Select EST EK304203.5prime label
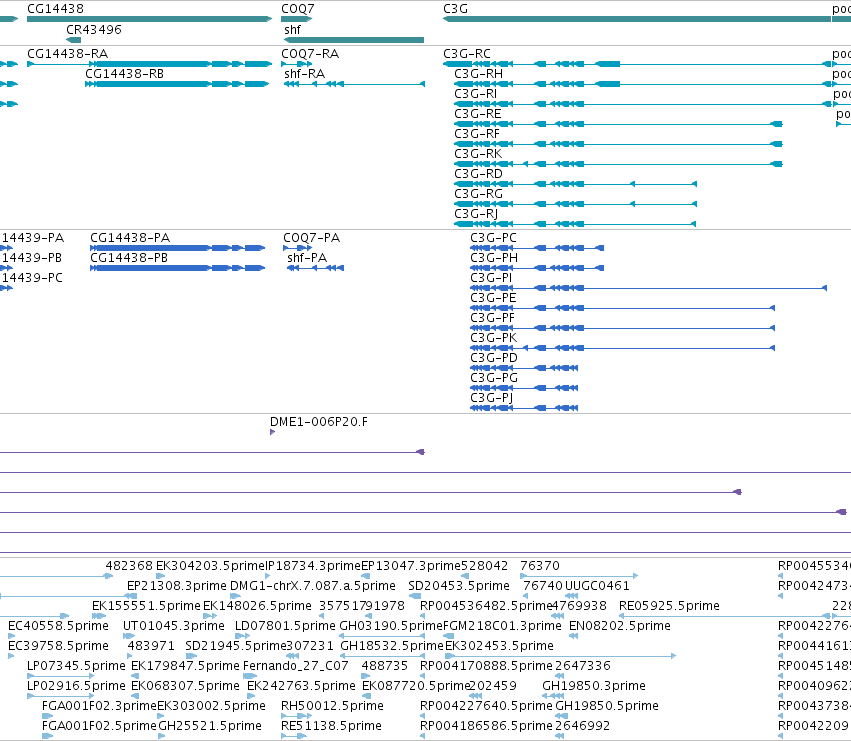 211,566
